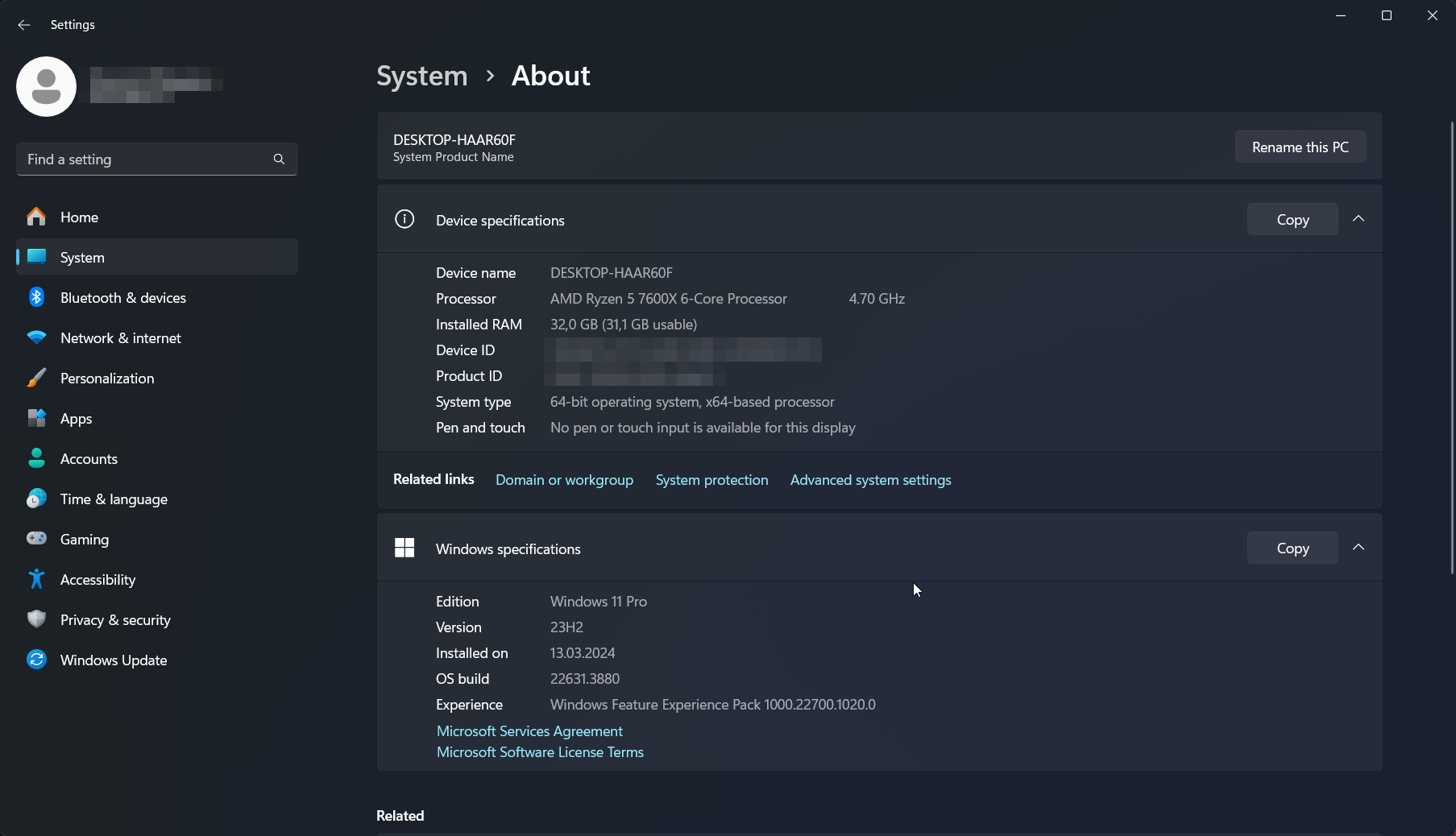
Task: Click the Windows Feature Experience Pack text
Action: pyautogui.click(x=713, y=705)
